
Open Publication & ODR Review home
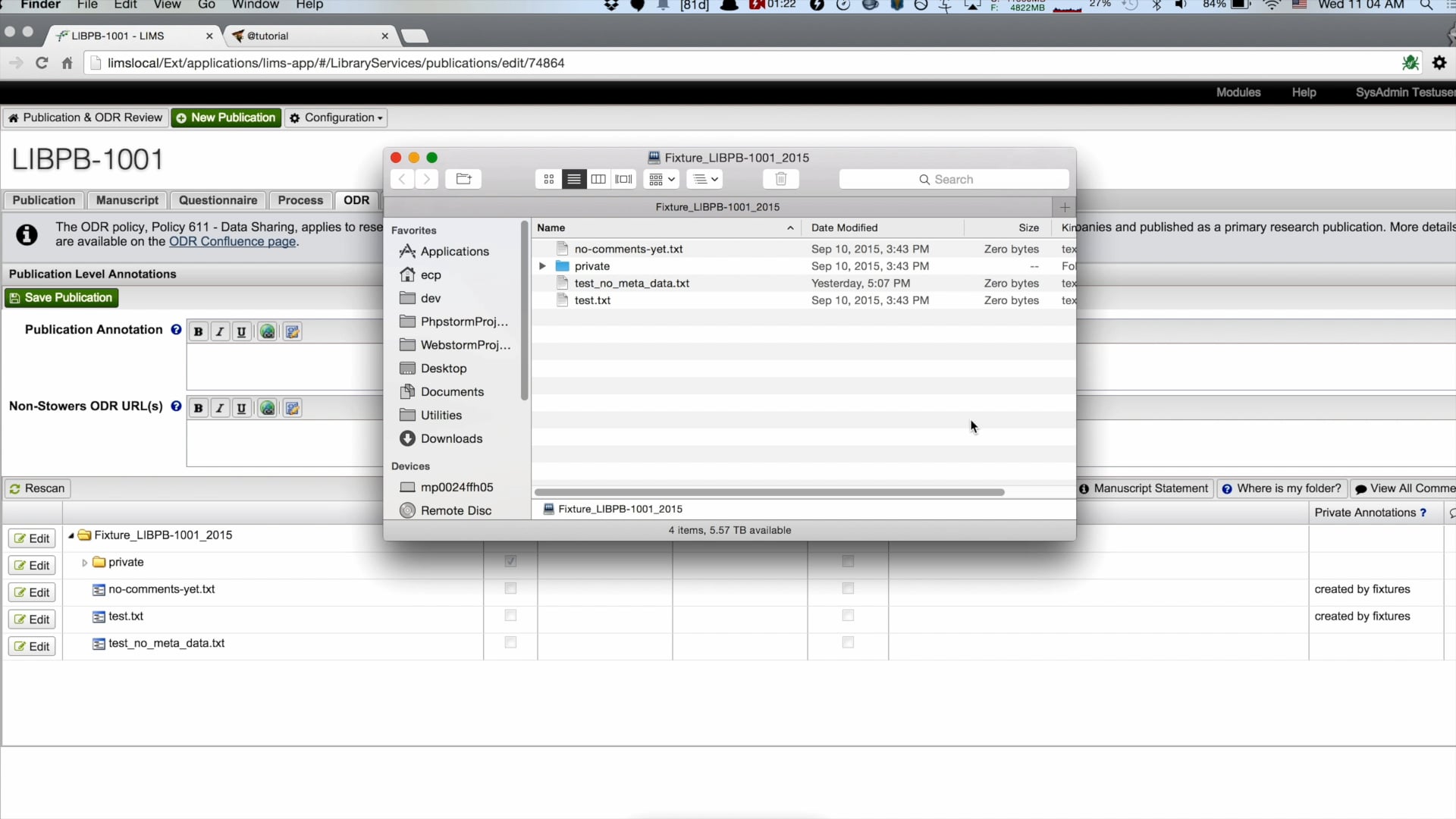coord(85,118)
